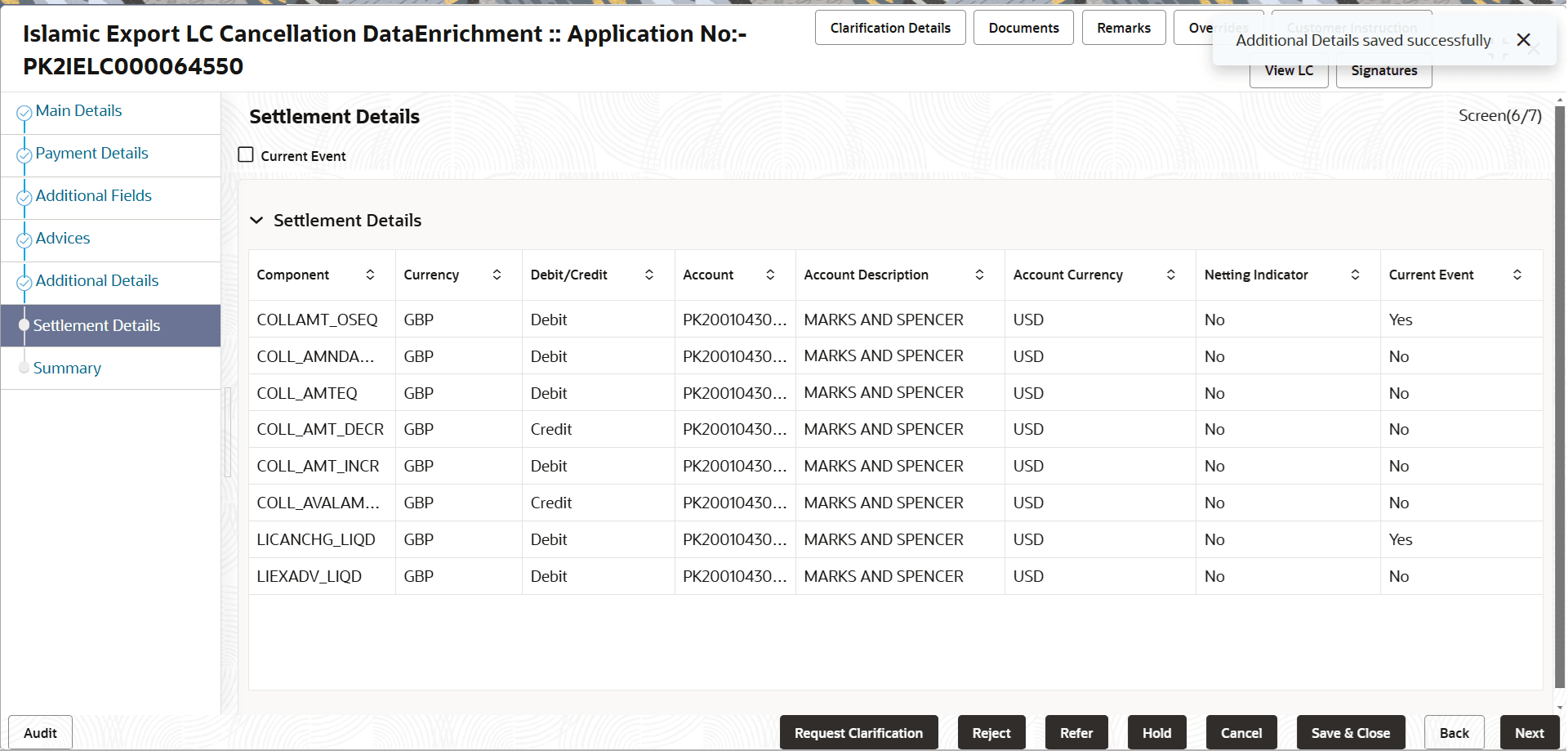Click Request Clarification

(859, 733)
